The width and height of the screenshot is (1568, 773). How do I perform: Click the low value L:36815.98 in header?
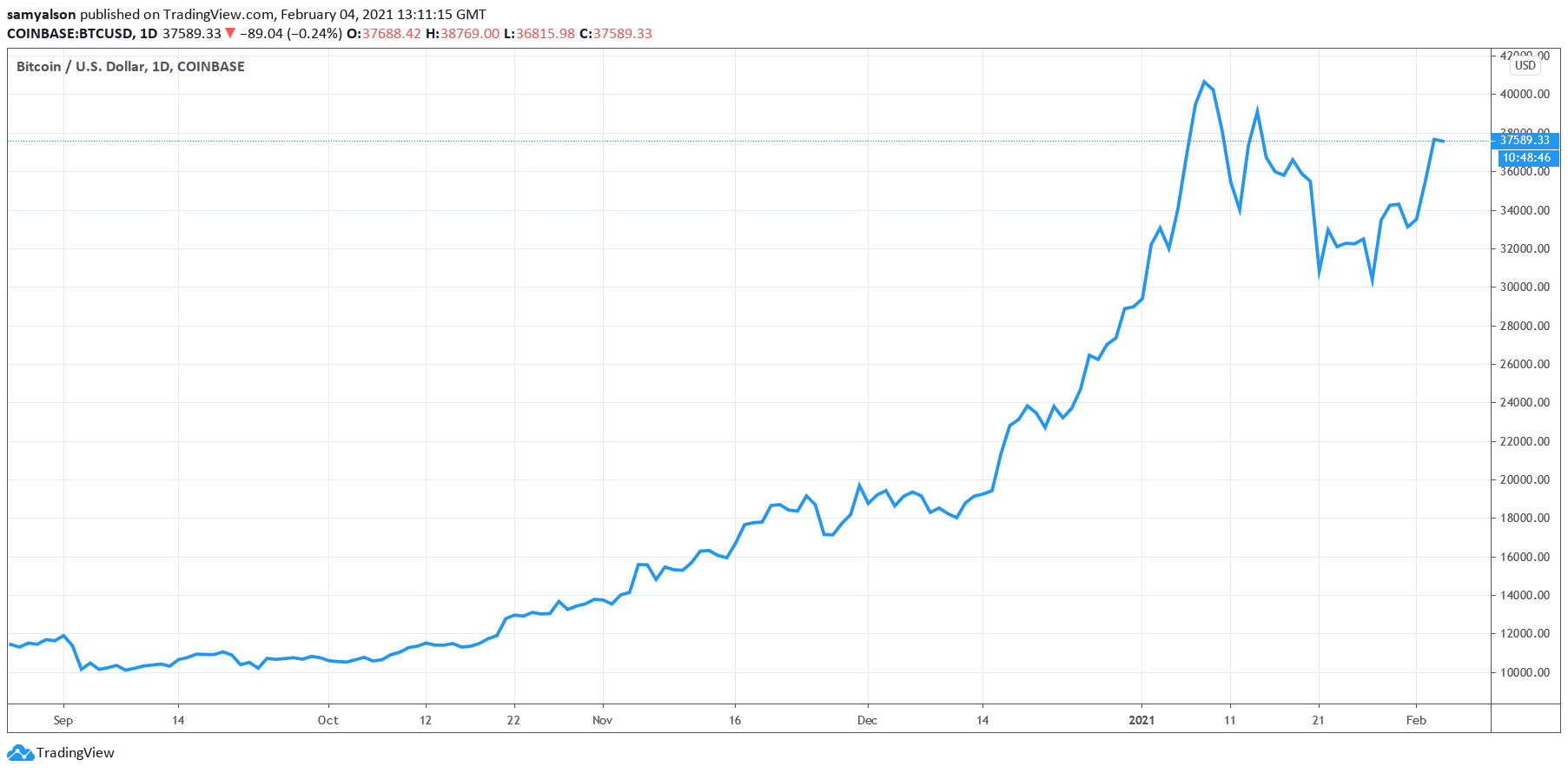click(x=539, y=34)
